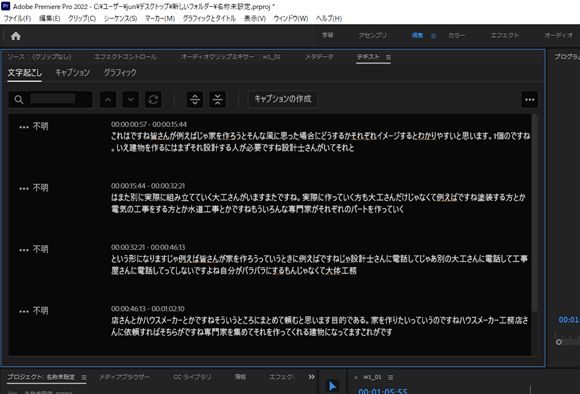Image resolution: width=580 pixels, height=394 pixels.
Task: Go to next search result arrow
Action: point(131,100)
